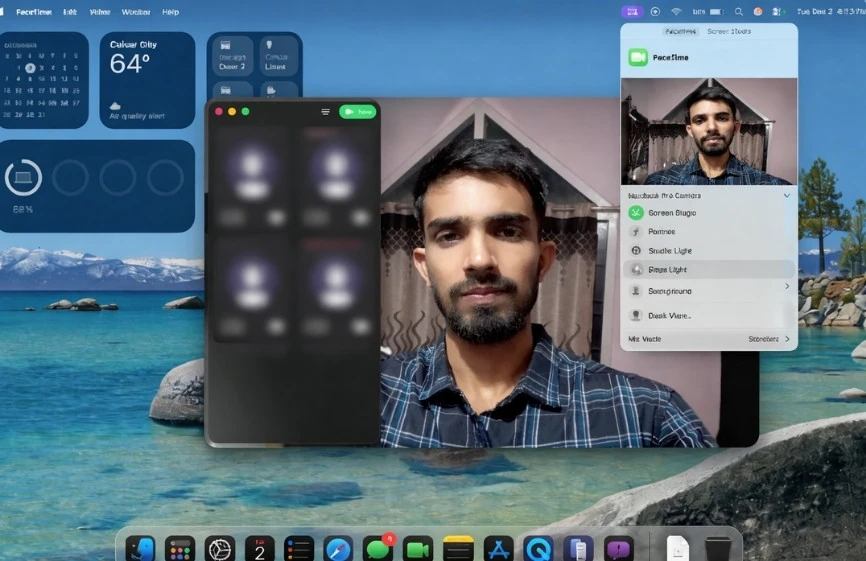Image resolution: width=866 pixels, height=561 pixels.
Task: Click the orange round icon in menu bar
Action: 758,12
